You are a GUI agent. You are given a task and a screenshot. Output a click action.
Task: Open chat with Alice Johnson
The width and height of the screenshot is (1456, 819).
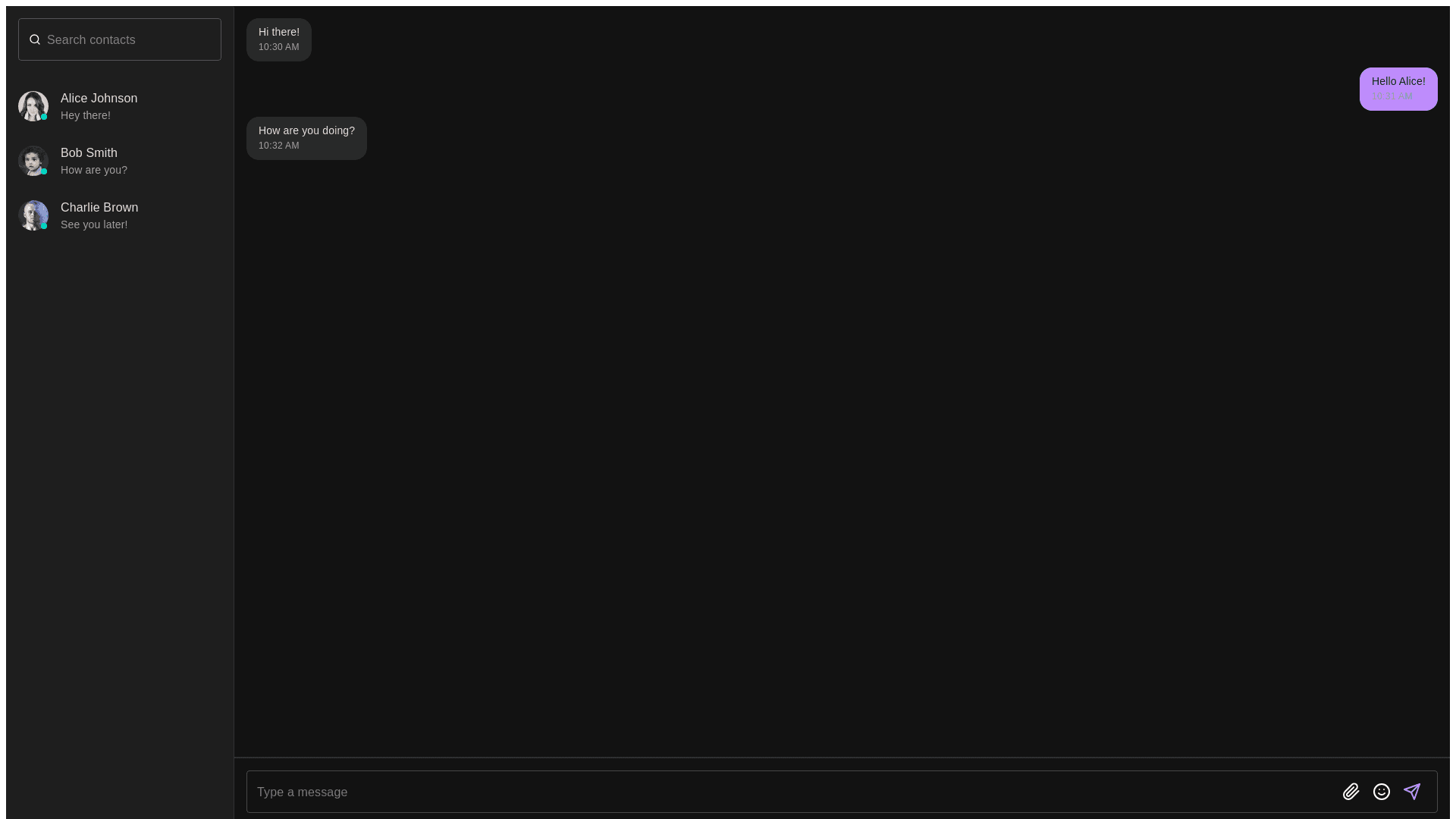coord(120,106)
